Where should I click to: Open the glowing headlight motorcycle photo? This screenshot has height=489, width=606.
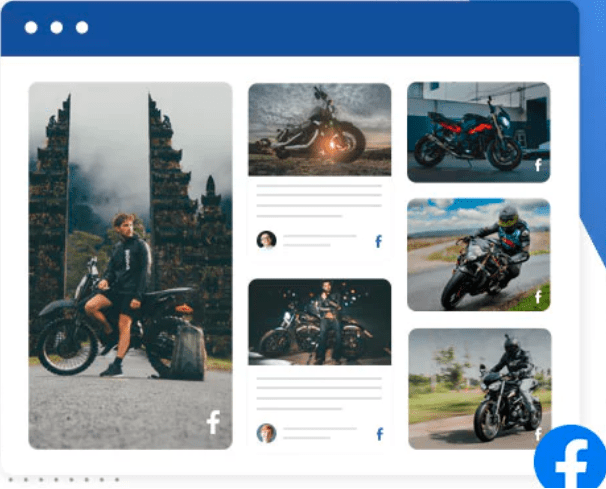coord(319,129)
